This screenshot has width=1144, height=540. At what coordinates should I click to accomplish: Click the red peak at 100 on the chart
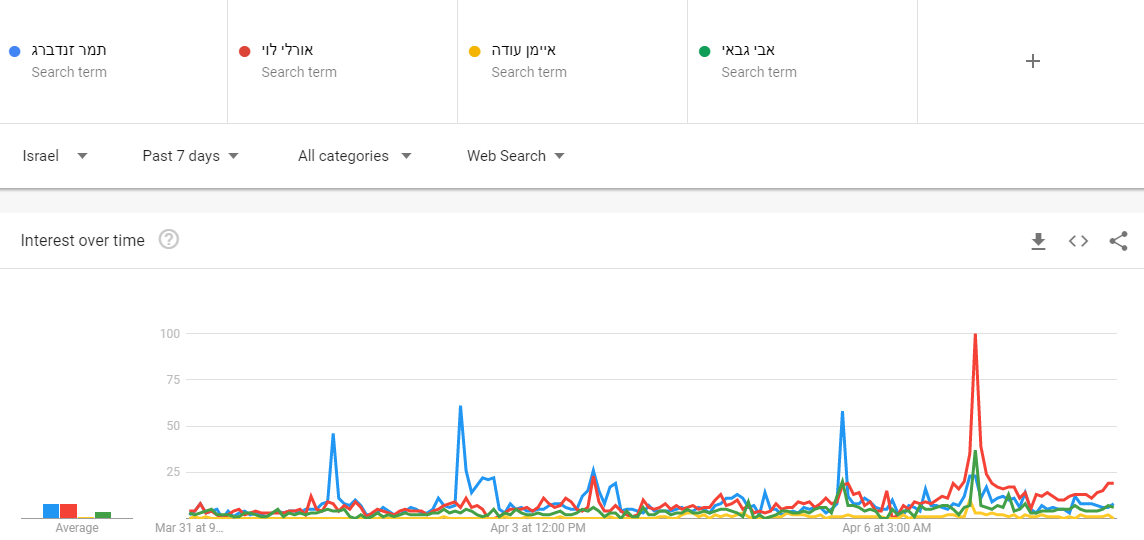975,335
